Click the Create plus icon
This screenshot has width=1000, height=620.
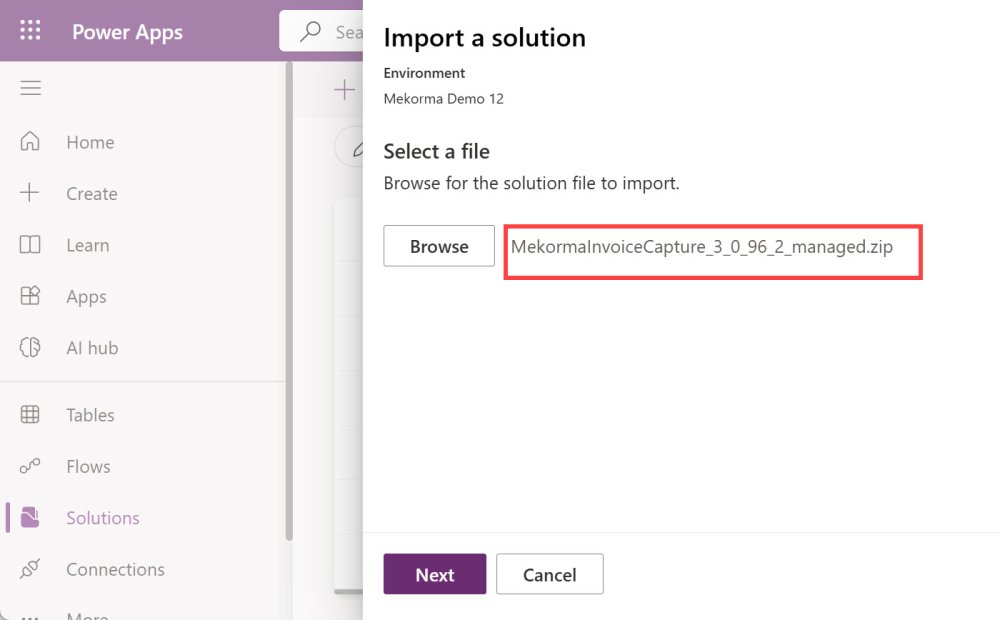point(30,193)
